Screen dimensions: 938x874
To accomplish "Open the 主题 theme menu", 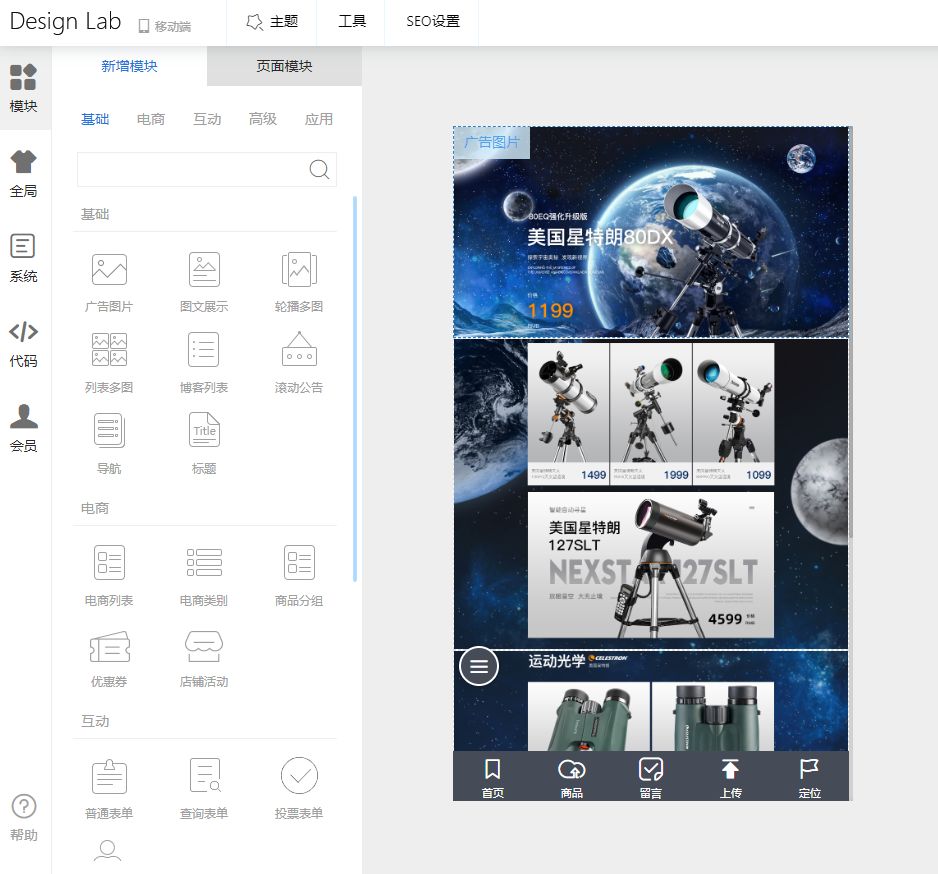I will click(272, 22).
